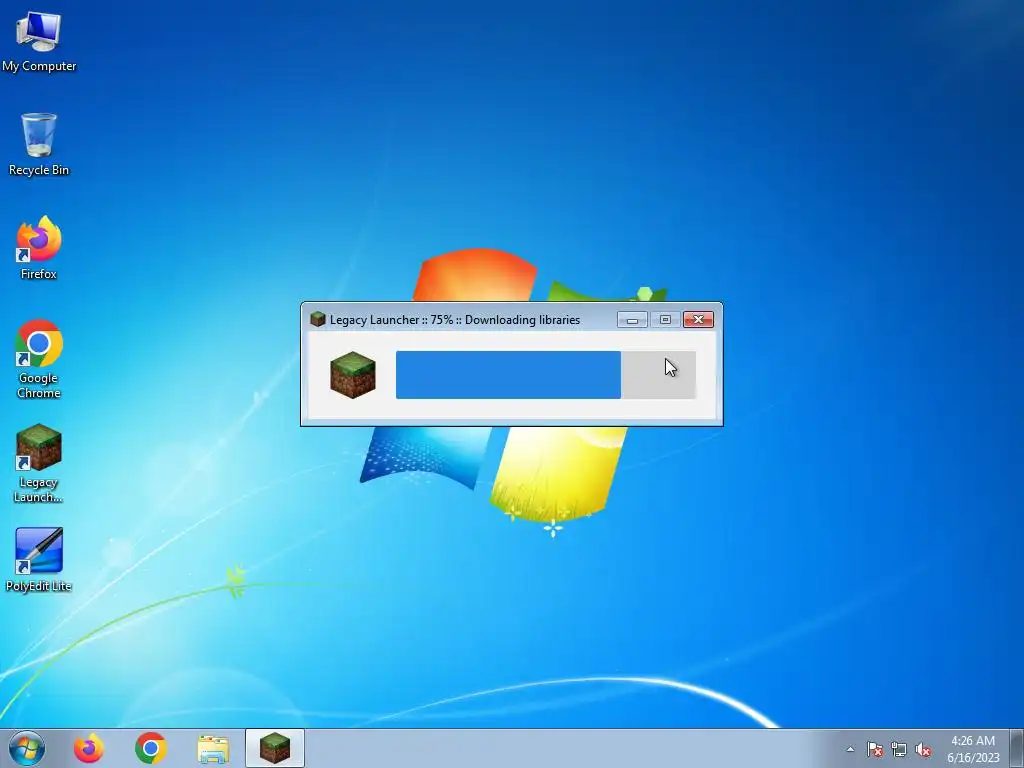Launch Google Chrome from the taskbar

click(151, 748)
